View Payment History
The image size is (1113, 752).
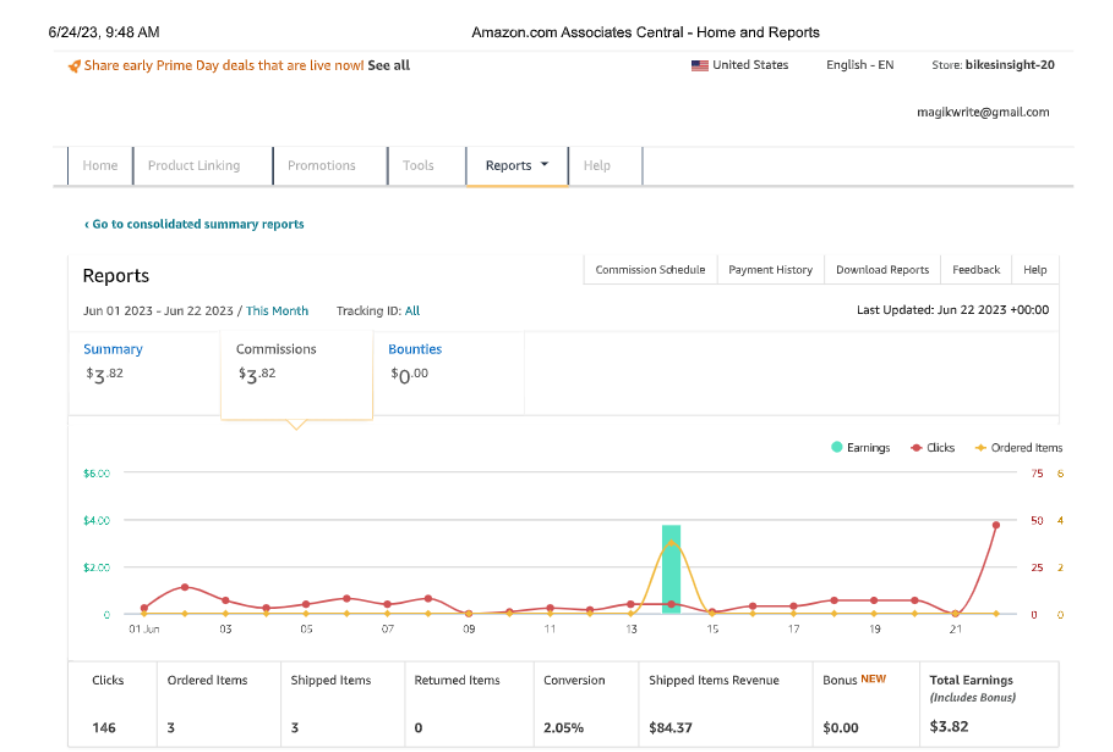[x=771, y=270]
